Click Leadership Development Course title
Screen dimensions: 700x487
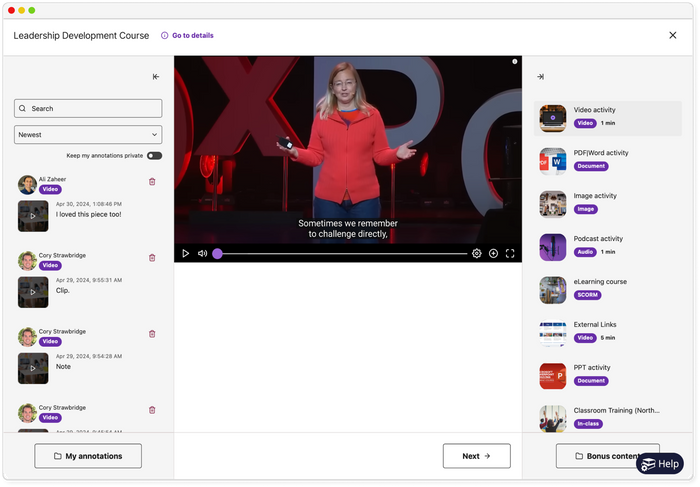(81, 35)
